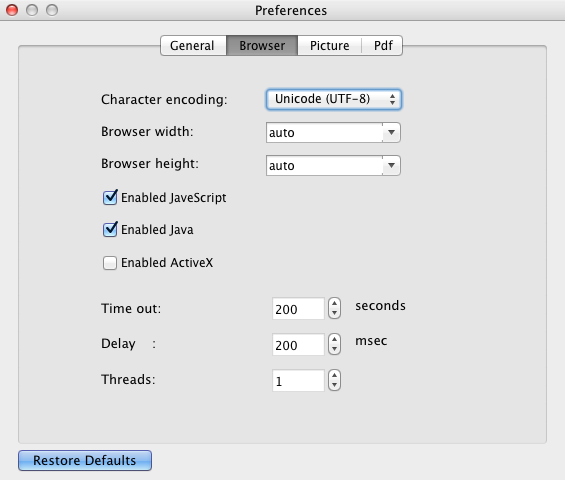
Task: Open the Pdf tab
Action: pyautogui.click(x=382, y=45)
